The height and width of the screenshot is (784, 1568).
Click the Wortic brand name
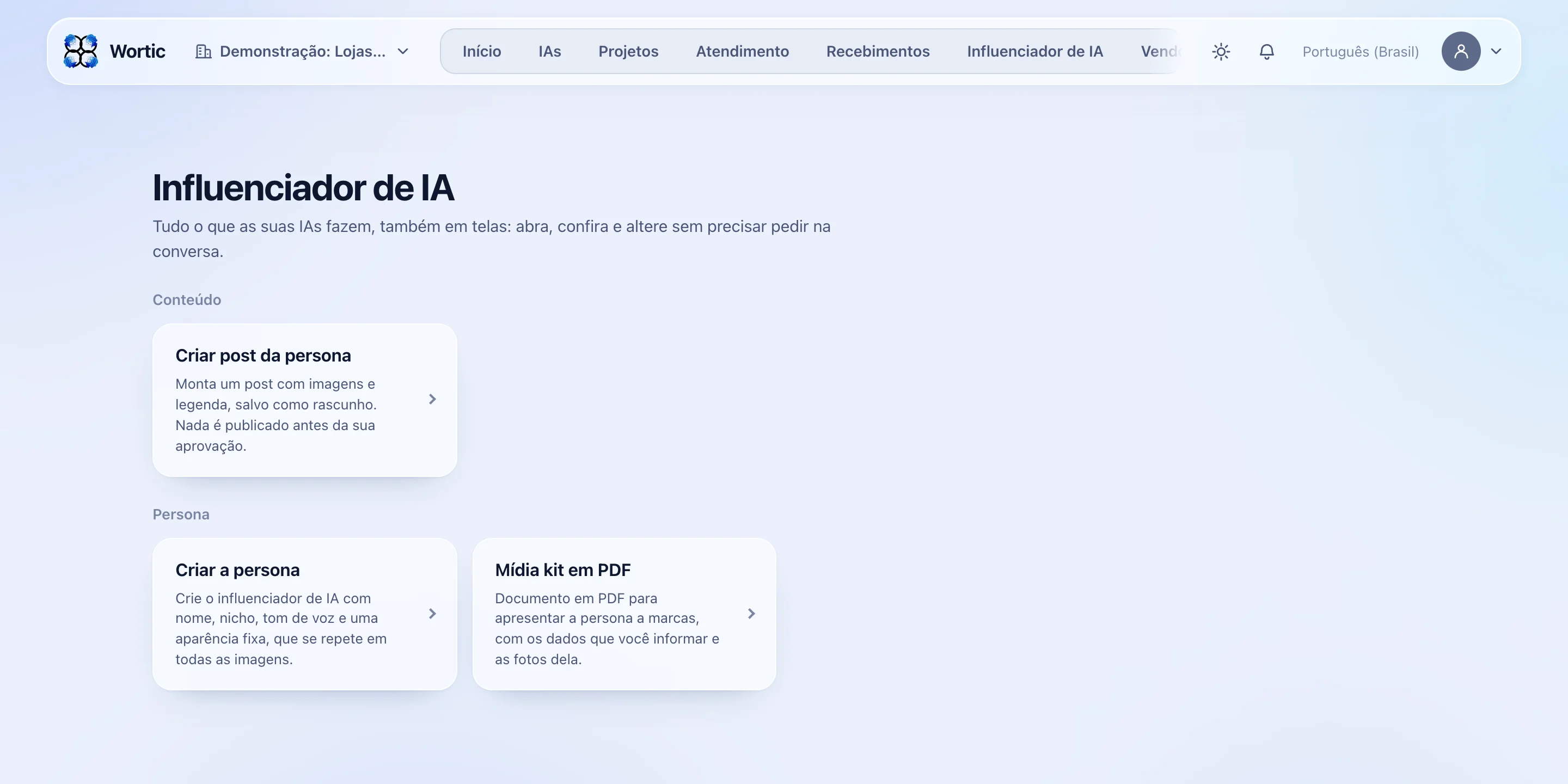click(137, 51)
